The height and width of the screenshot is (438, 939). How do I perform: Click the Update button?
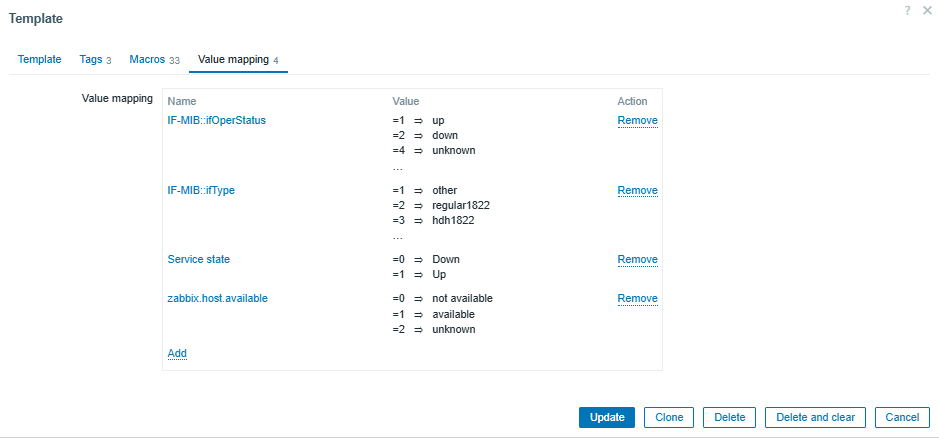pos(607,418)
